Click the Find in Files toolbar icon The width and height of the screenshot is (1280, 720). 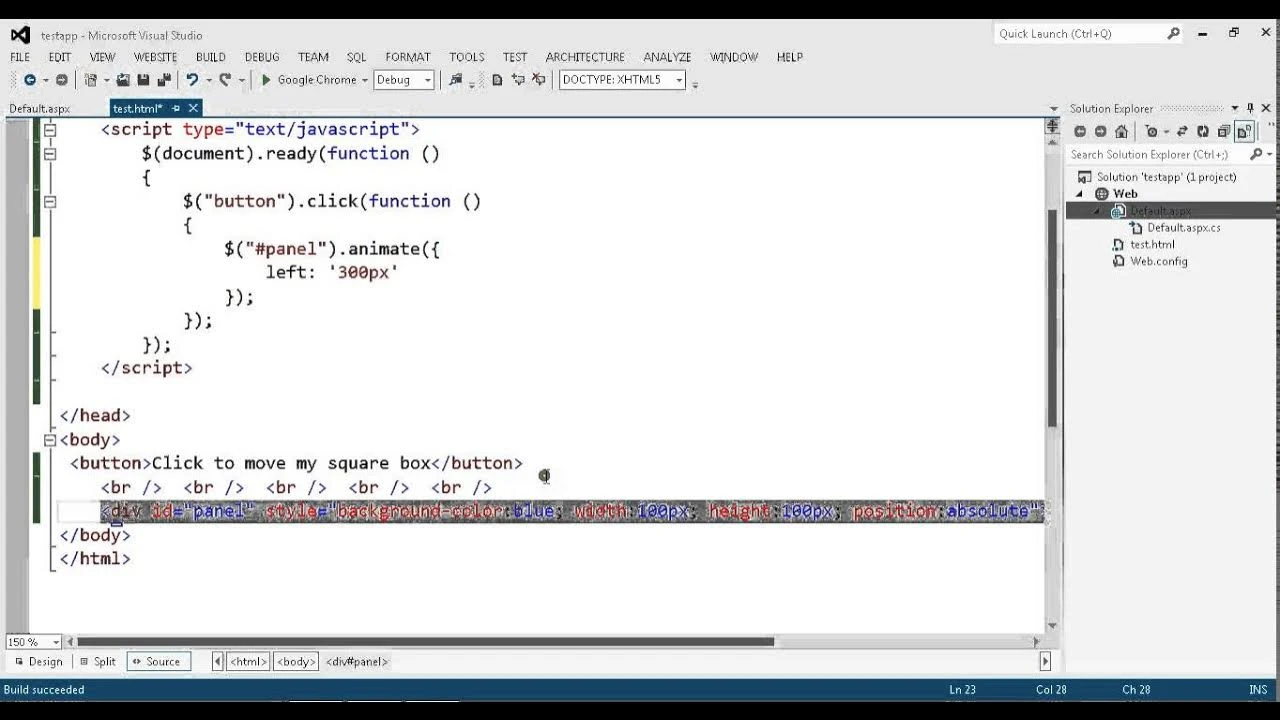pos(456,80)
